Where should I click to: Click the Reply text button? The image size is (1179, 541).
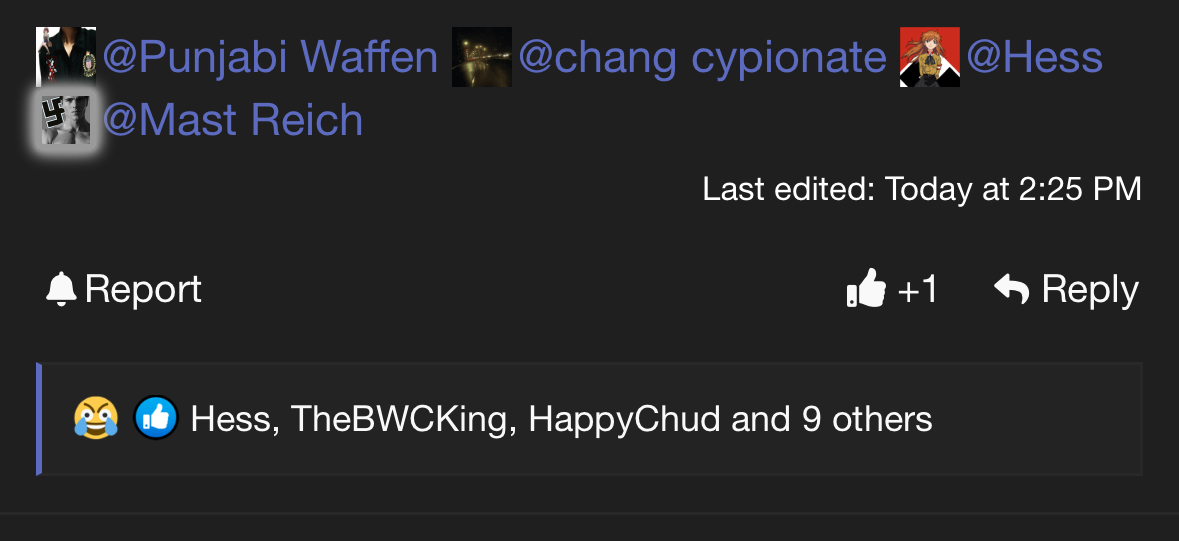pyautogui.click(x=1090, y=290)
